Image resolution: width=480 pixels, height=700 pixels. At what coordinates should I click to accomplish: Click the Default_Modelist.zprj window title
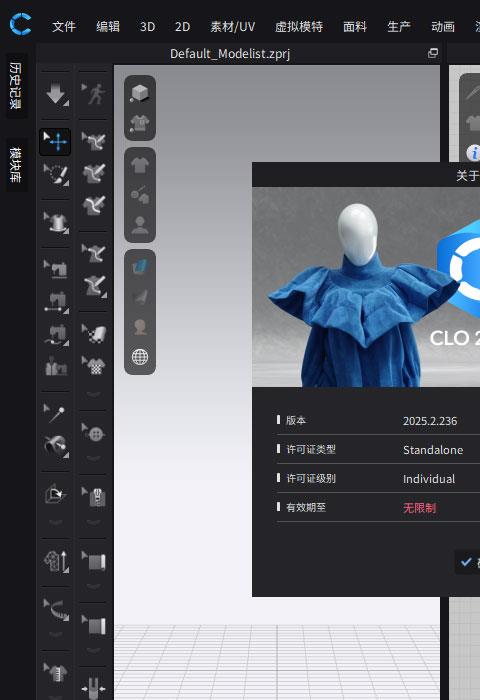click(x=230, y=54)
